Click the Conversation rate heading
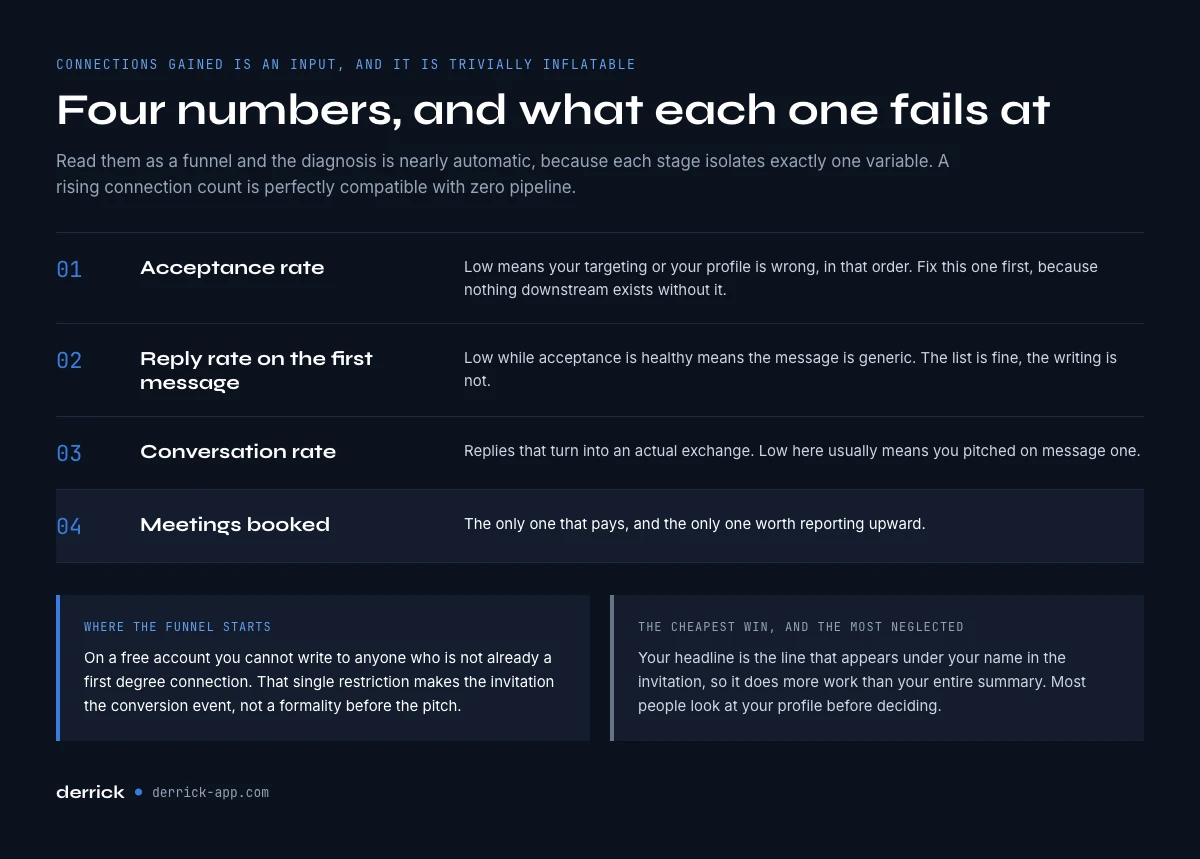Viewport: 1200px width, 859px height. (x=238, y=452)
